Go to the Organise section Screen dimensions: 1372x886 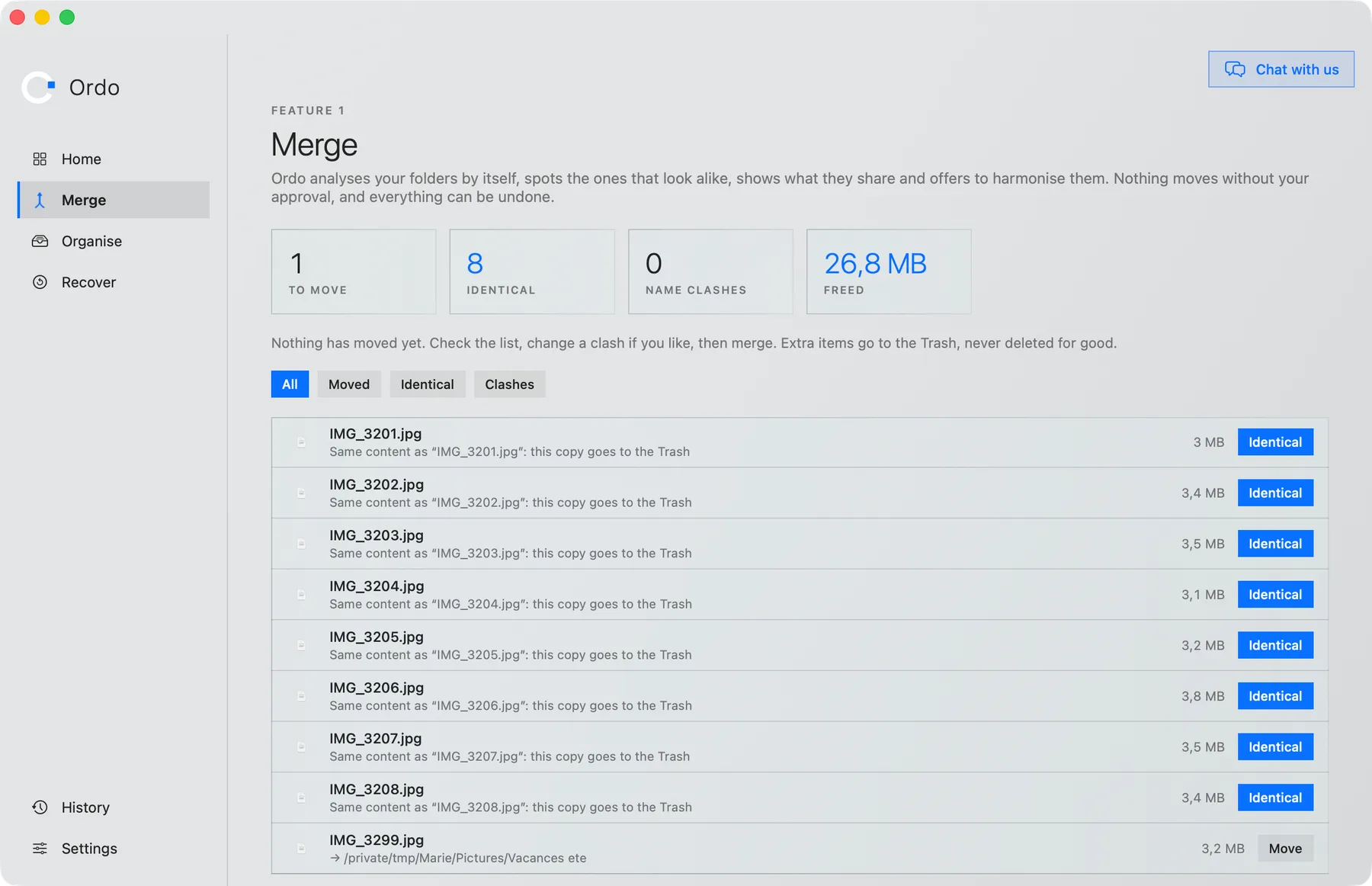pos(114,241)
